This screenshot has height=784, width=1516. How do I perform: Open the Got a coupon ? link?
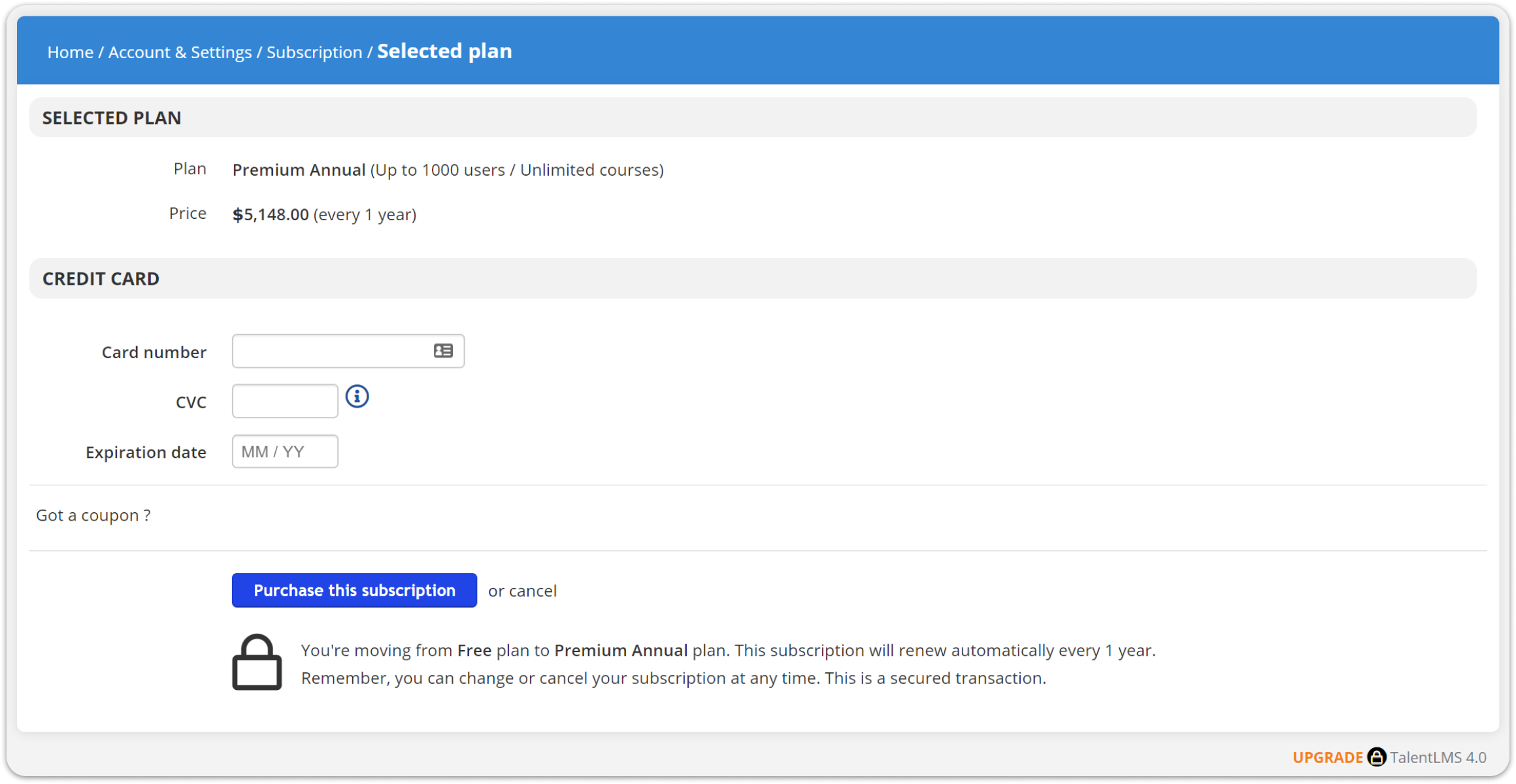point(93,515)
